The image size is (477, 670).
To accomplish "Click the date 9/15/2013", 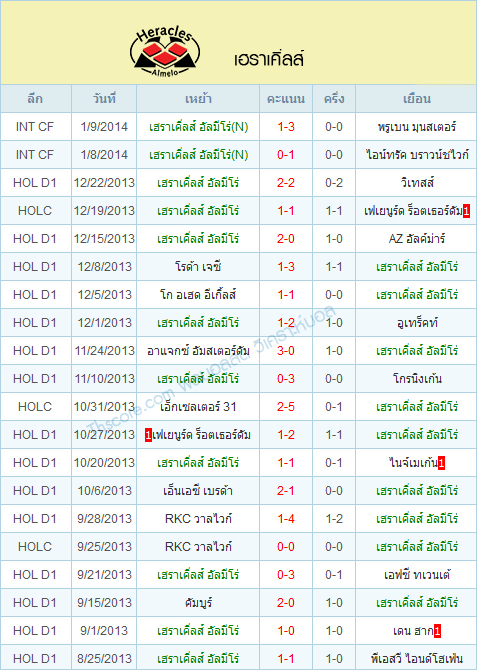I will coord(104,602).
